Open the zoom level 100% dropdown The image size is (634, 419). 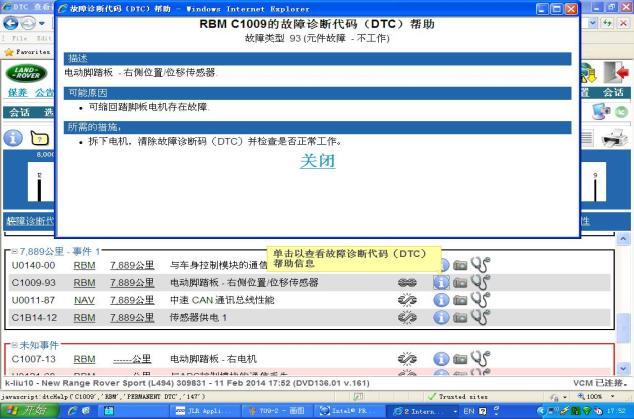click(x=613, y=396)
